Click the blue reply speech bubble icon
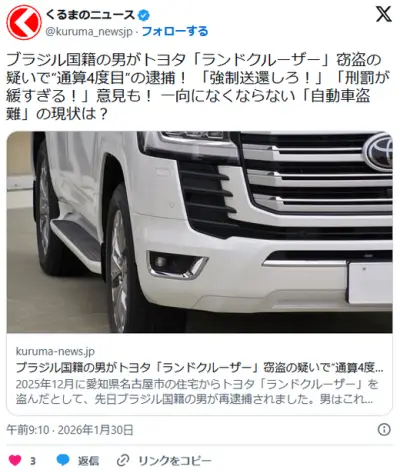Screen dimensions: 400x473 coord(63,460)
